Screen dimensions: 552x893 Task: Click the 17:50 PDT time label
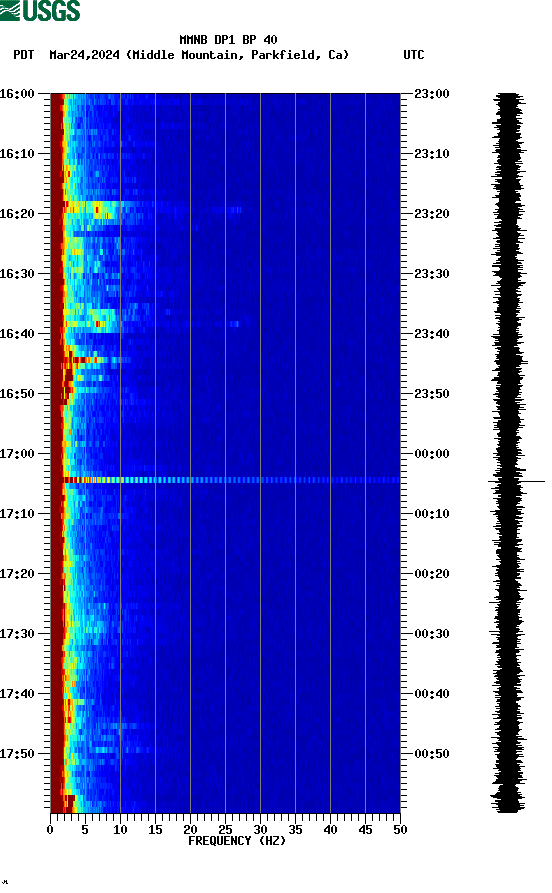17,753
